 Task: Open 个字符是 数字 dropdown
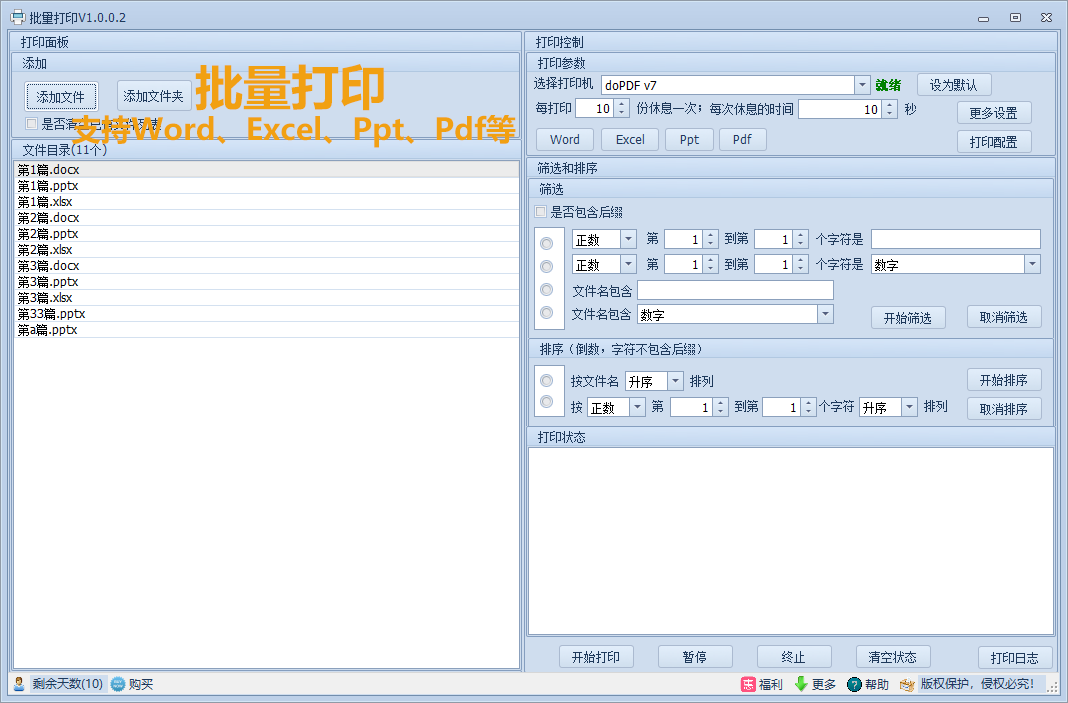(1033, 264)
